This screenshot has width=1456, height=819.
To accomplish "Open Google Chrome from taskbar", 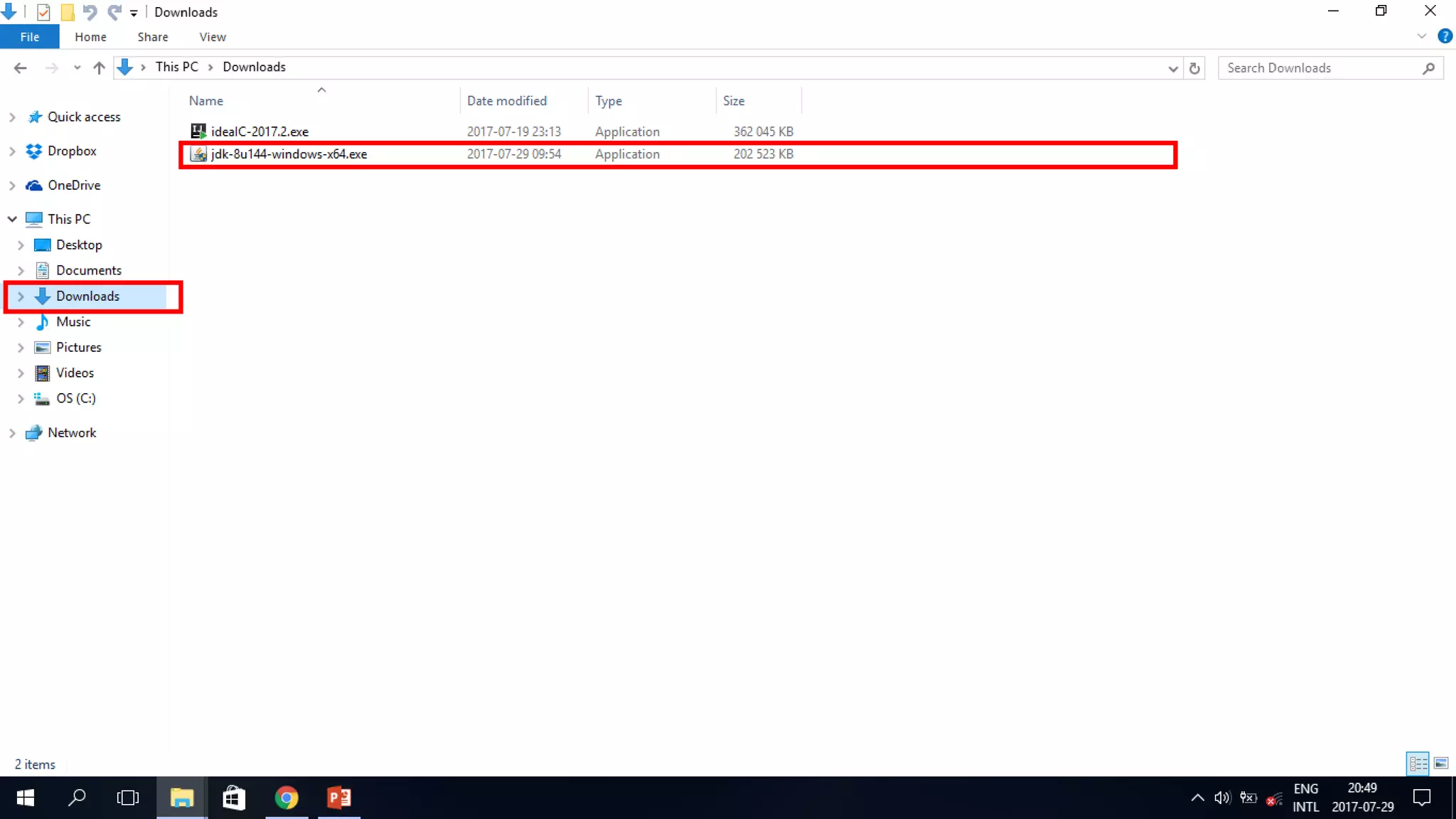I will tap(287, 798).
